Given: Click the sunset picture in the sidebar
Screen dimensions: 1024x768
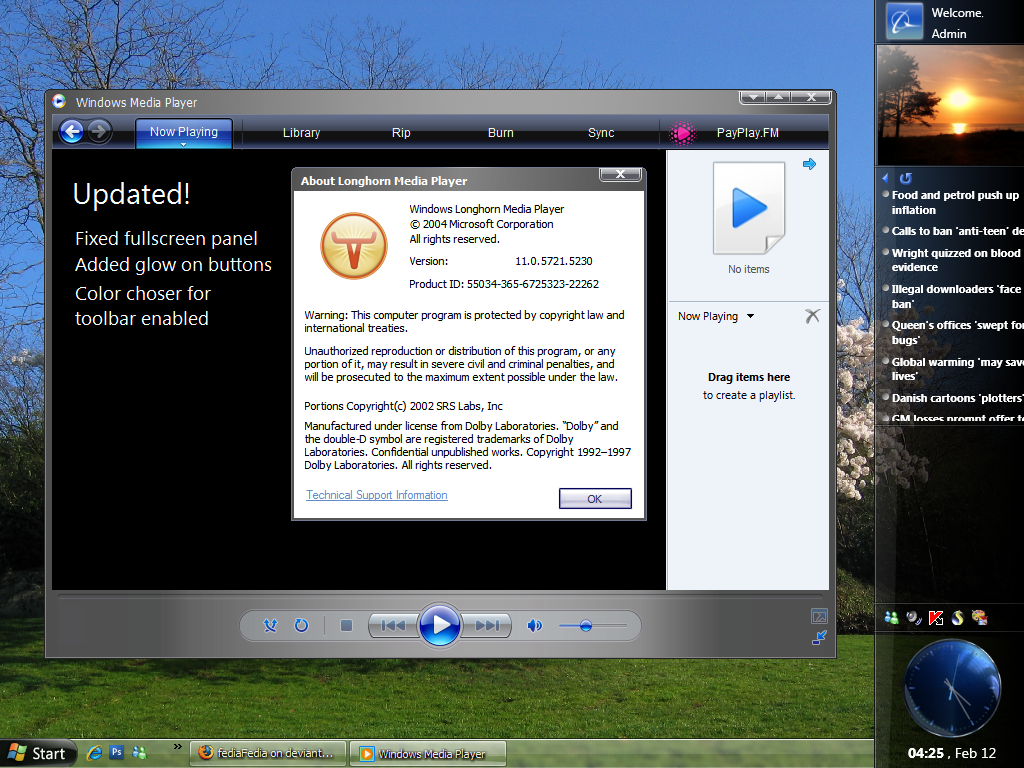Looking at the screenshot, I should tap(950, 104).
